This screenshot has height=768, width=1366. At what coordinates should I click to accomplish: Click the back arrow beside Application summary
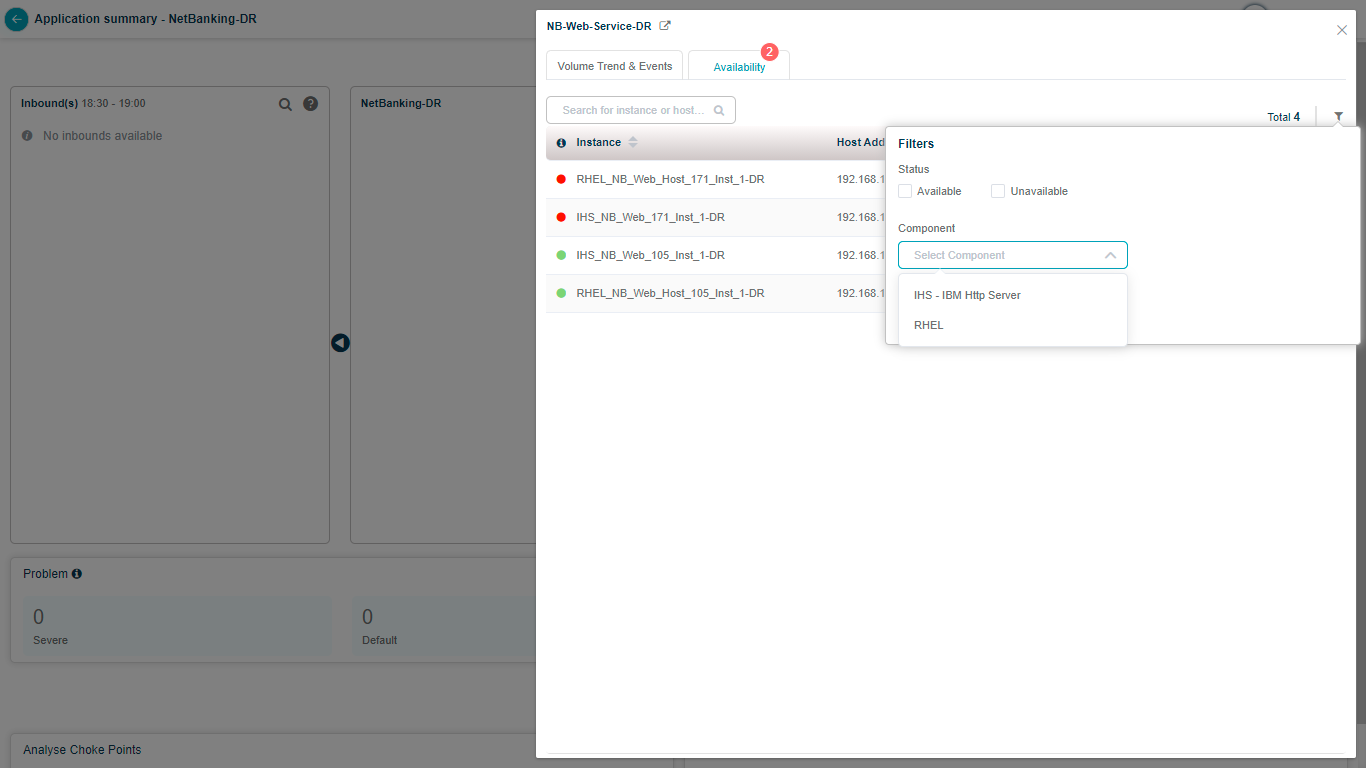pos(16,19)
